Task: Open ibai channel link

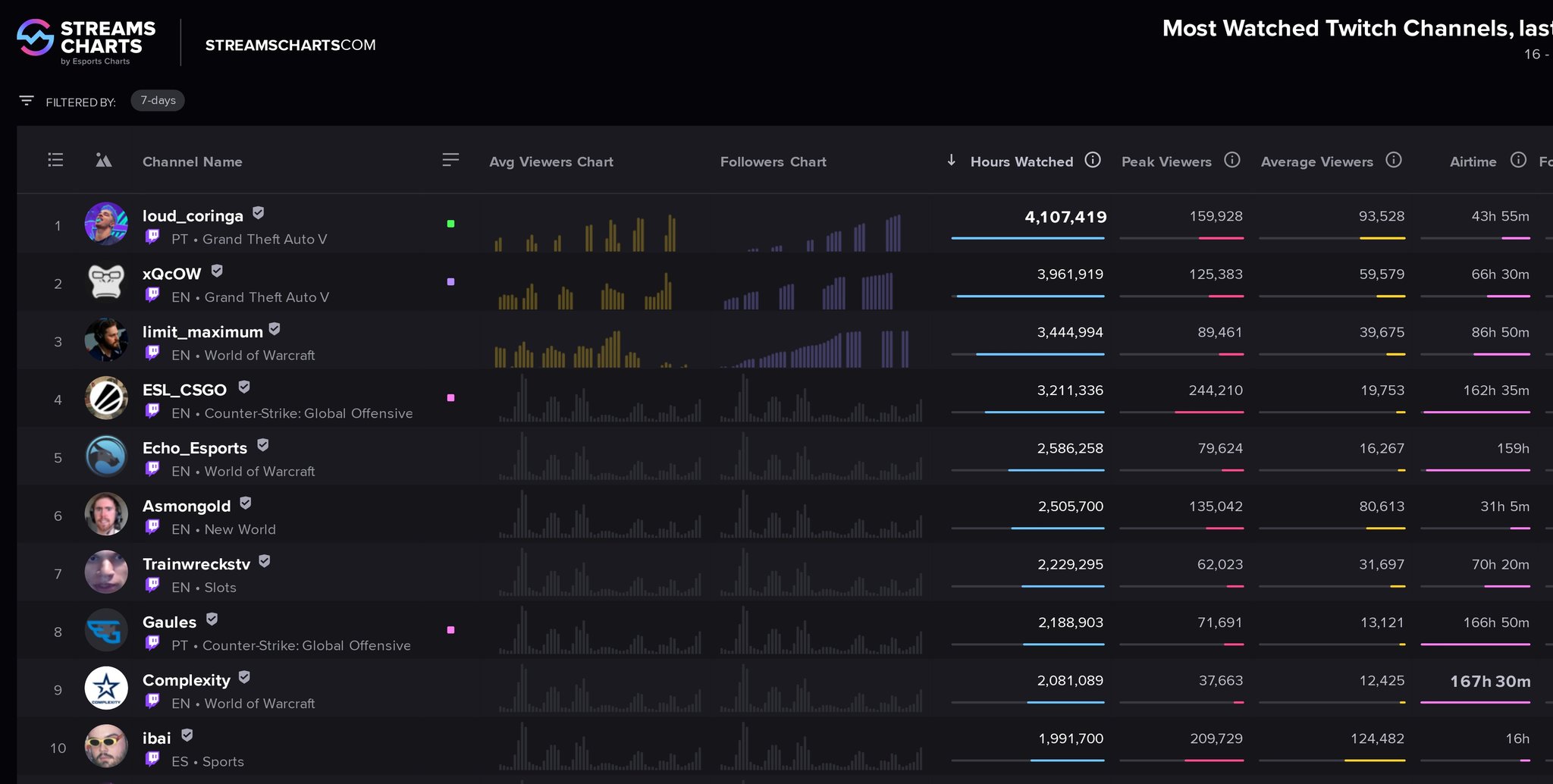Action: 157,738
